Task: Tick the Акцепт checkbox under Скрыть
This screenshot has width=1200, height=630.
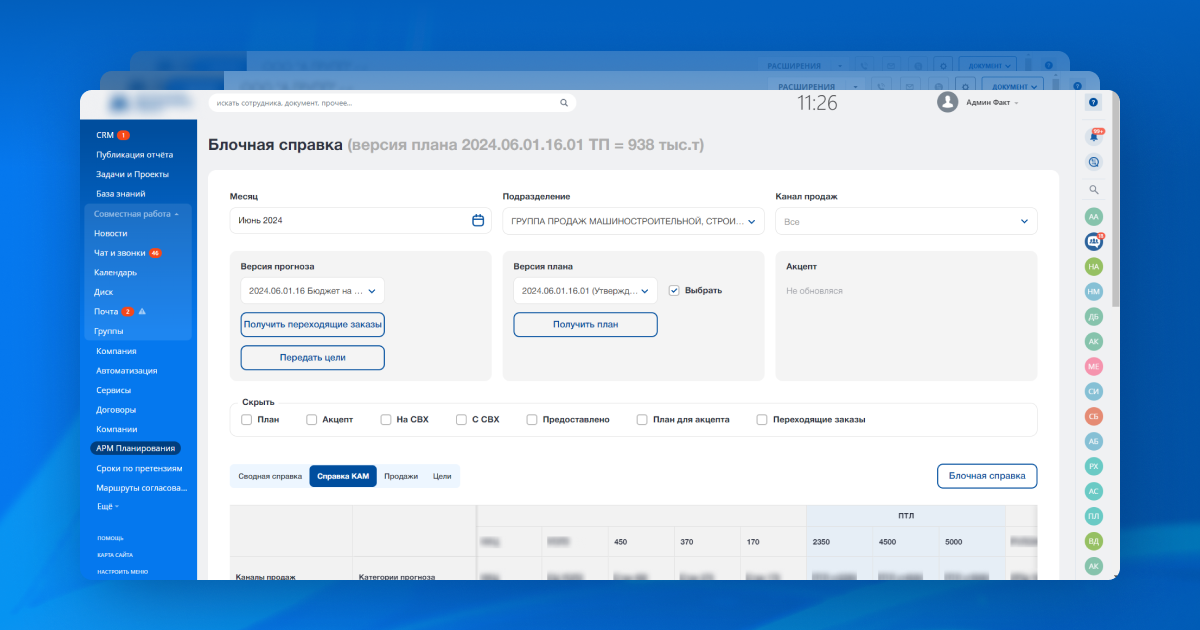Action: point(311,420)
